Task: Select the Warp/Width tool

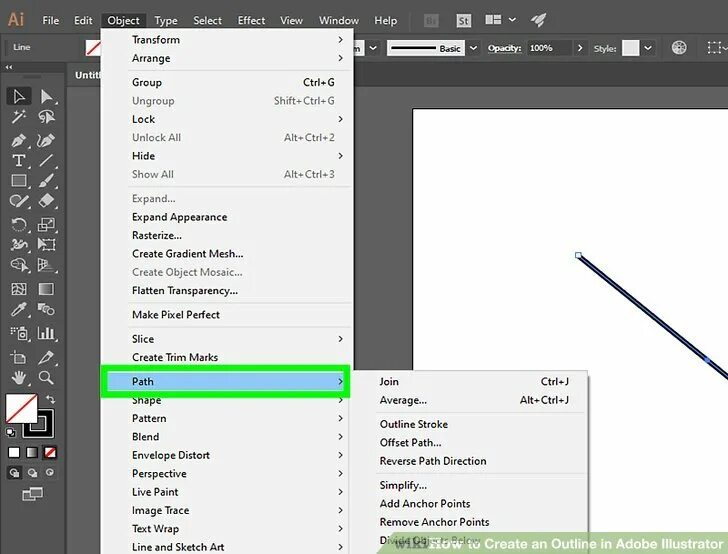Action: click(19, 244)
